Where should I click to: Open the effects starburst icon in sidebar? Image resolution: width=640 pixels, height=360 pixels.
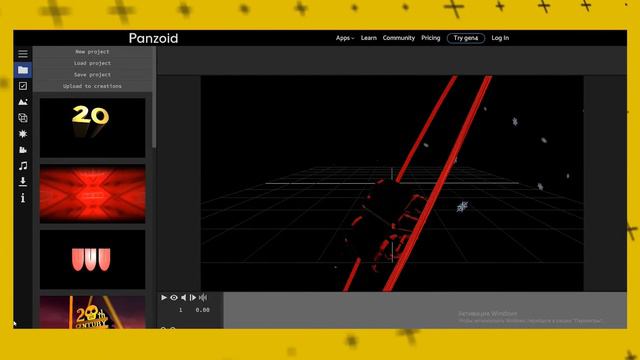pyautogui.click(x=23, y=133)
